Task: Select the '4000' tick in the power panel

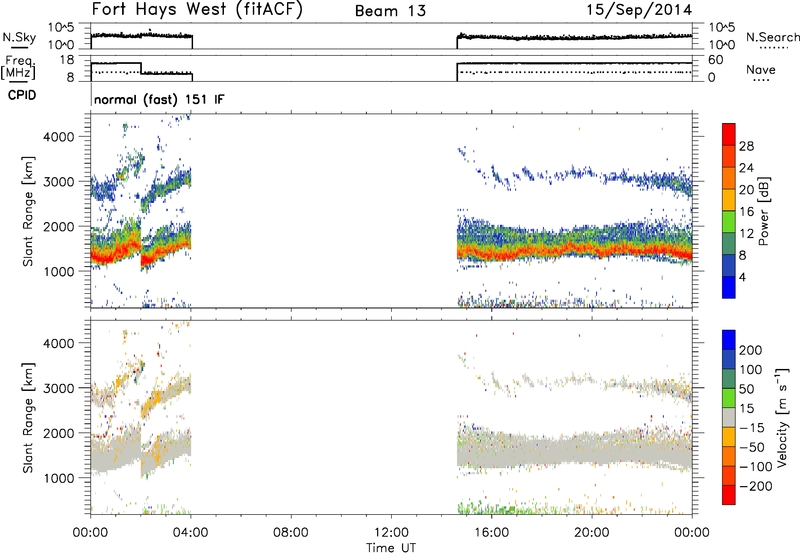Action: coord(58,137)
